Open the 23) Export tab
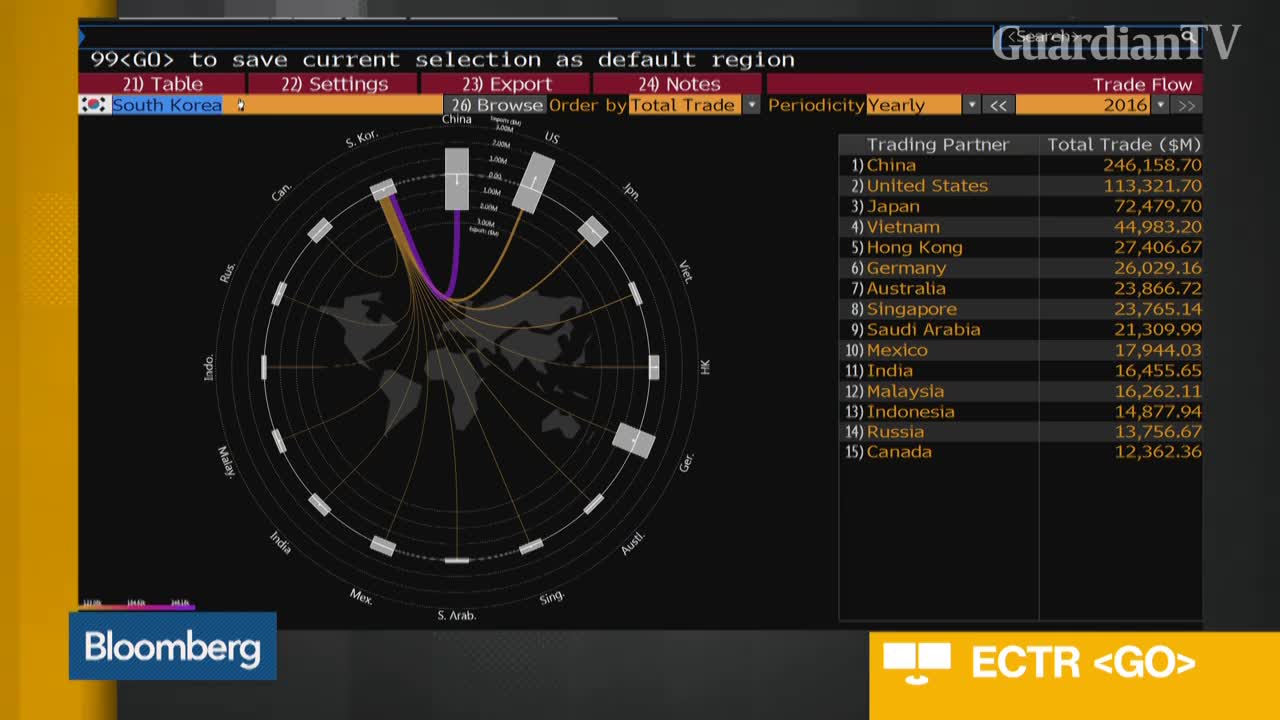 505,84
